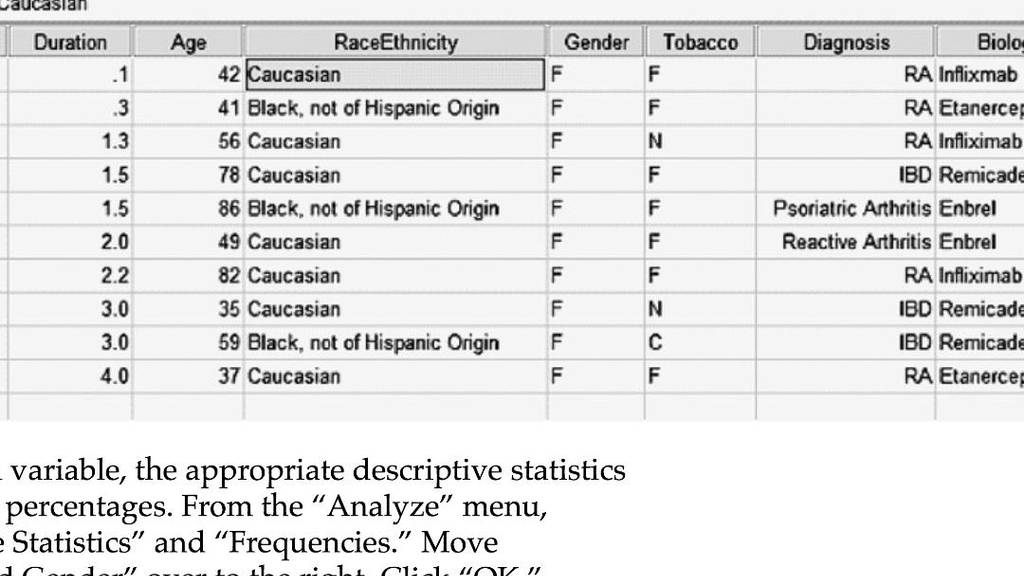Select the Duration cell showing 4.0
The width and height of the screenshot is (1024, 576).
[70, 377]
